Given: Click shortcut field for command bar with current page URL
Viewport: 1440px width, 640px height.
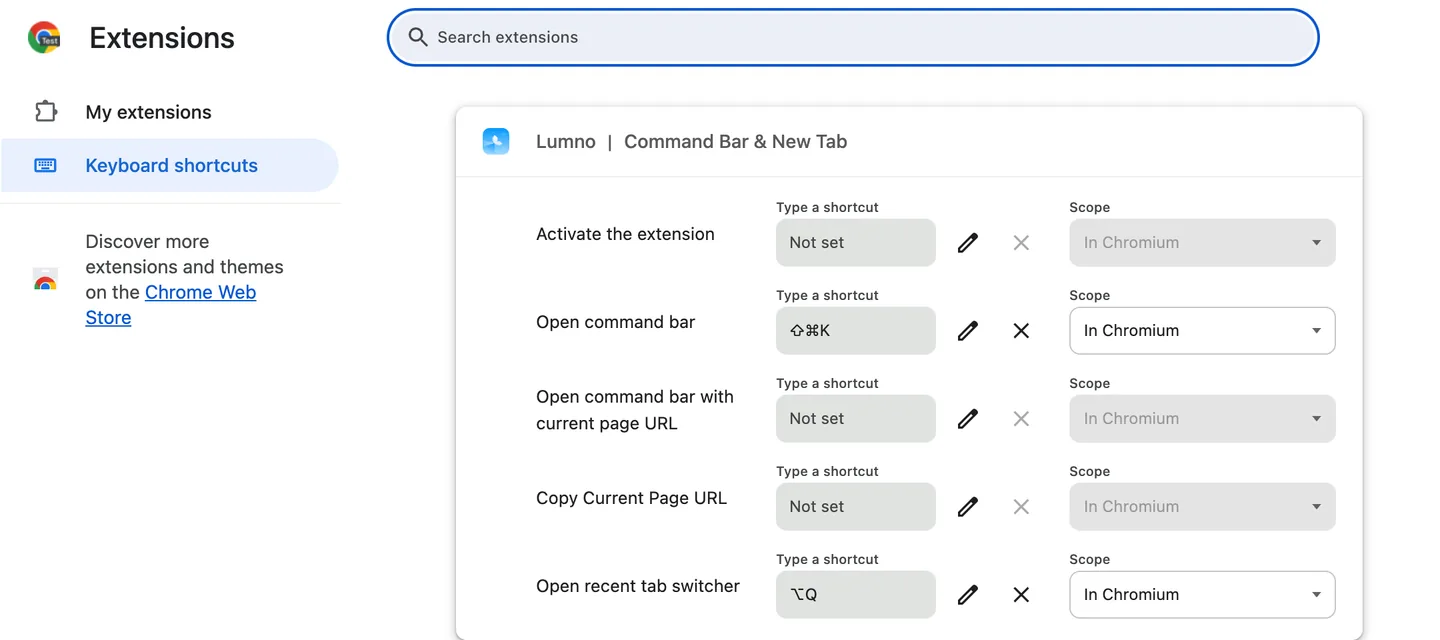Looking at the screenshot, I should [856, 418].
